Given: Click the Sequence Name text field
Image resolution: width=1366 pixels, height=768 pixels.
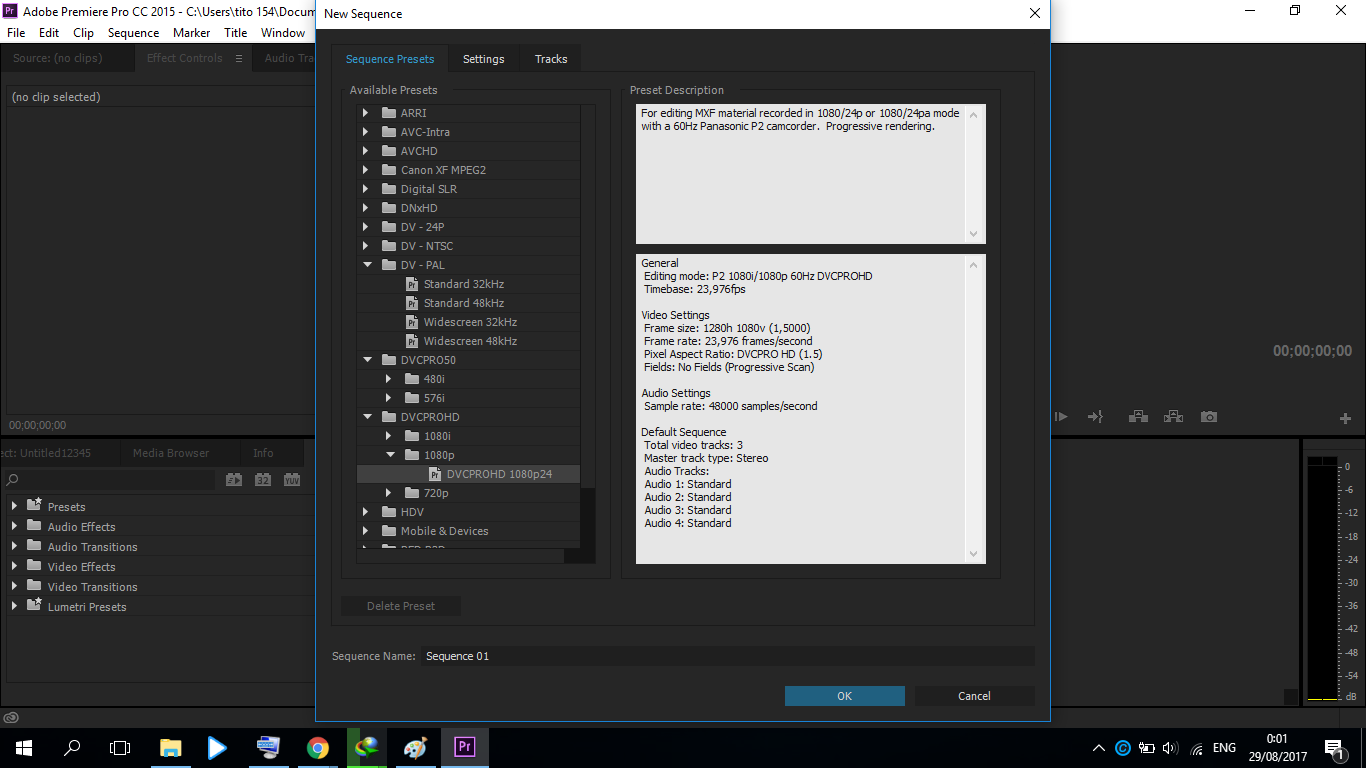Looking at the screenshot, I should tap(727, 656).
